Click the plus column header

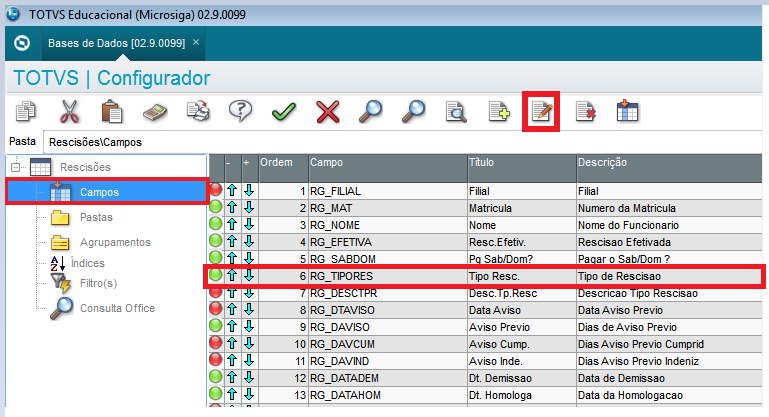click(x=249, y=168)
